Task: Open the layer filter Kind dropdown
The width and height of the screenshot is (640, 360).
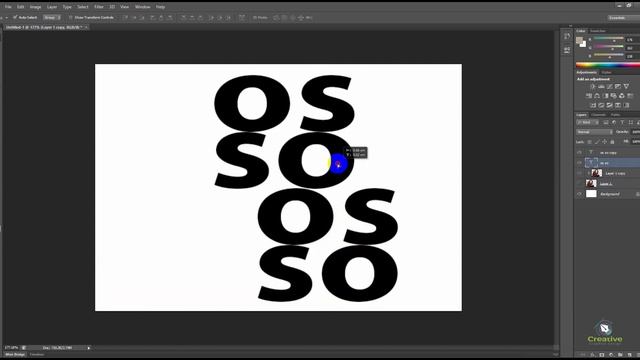Action: click(x=587, y=122)
